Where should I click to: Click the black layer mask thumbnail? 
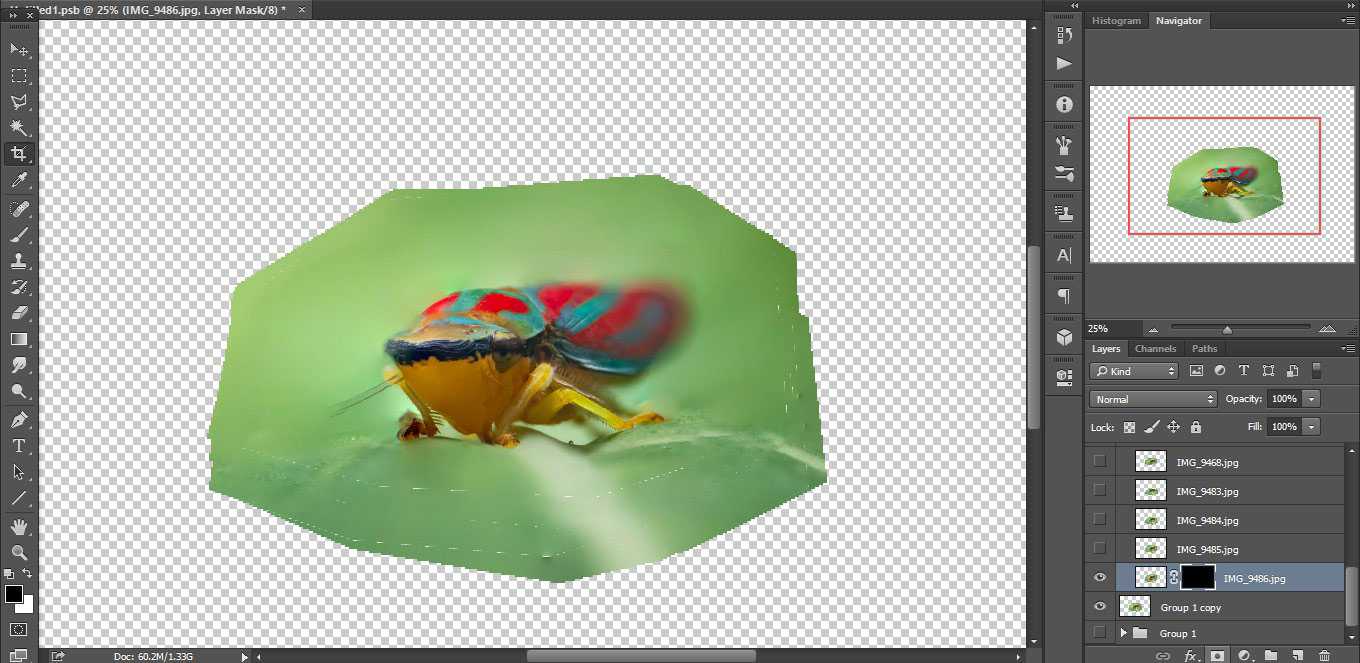1198,577
